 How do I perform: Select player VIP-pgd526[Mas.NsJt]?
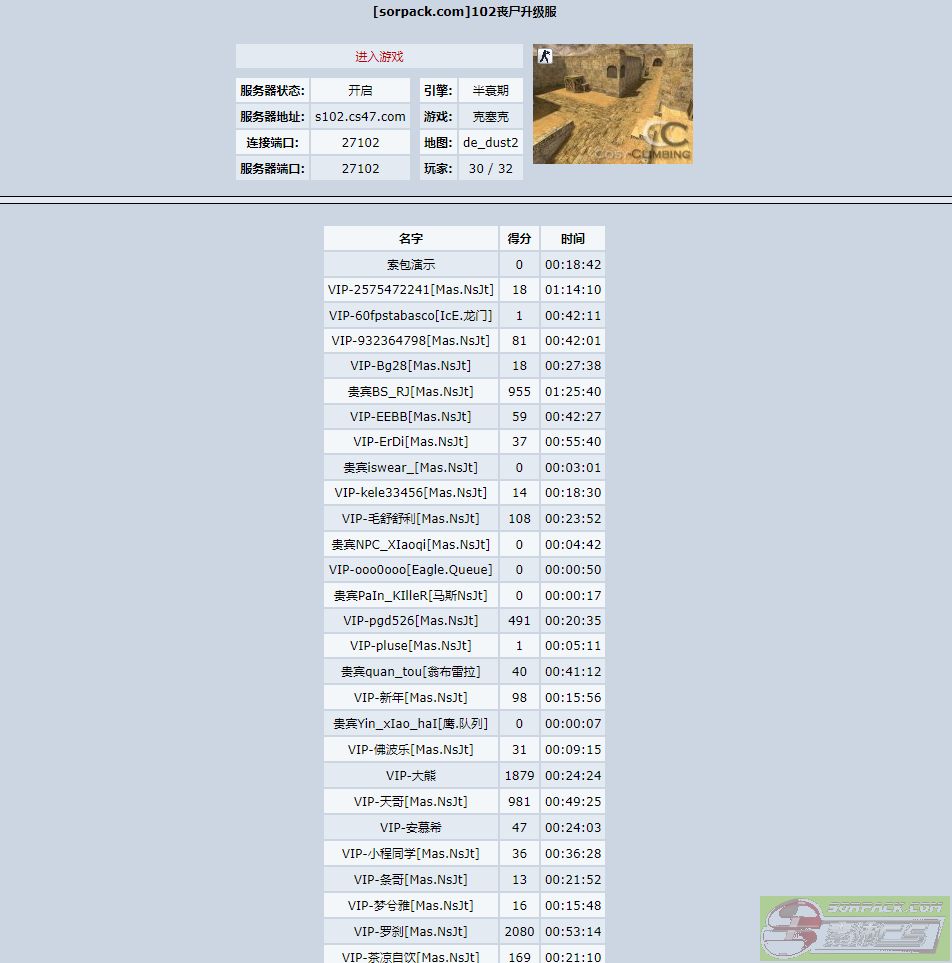[411, 621]
